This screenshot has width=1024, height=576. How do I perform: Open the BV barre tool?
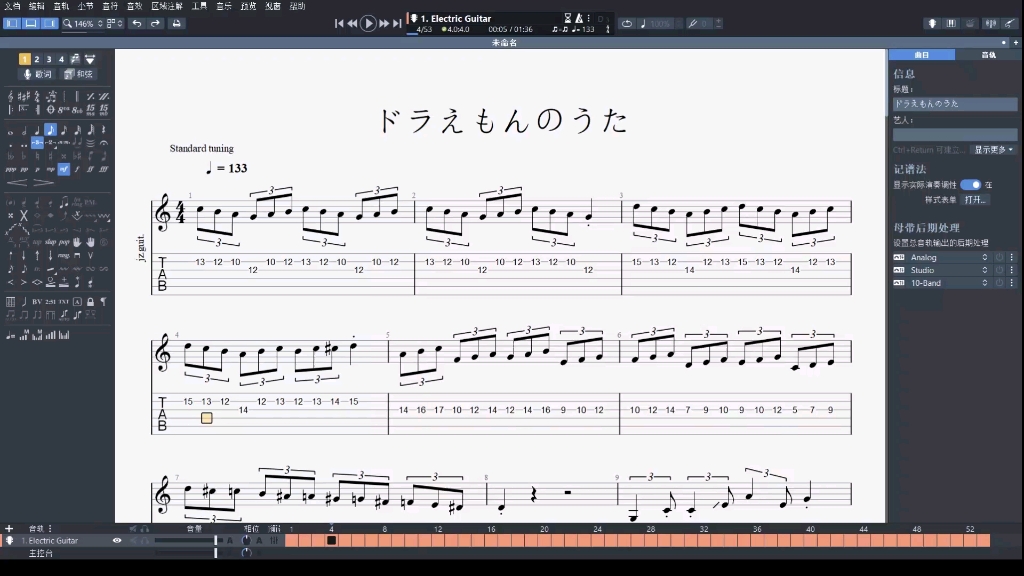pyautogui.click(x=37, y=302)
